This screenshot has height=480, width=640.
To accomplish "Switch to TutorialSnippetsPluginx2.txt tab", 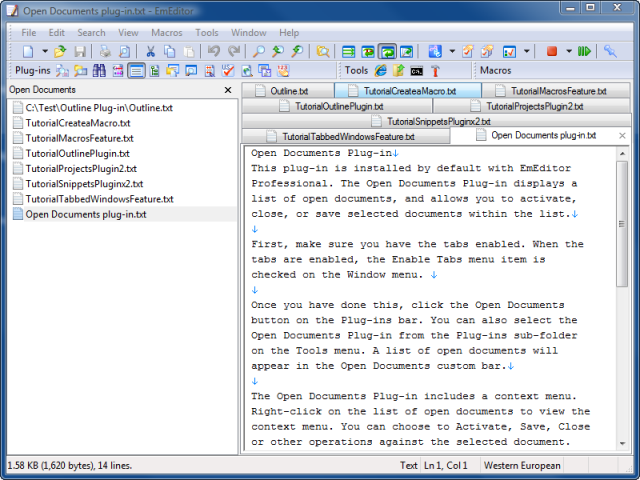I will [436, 121].
